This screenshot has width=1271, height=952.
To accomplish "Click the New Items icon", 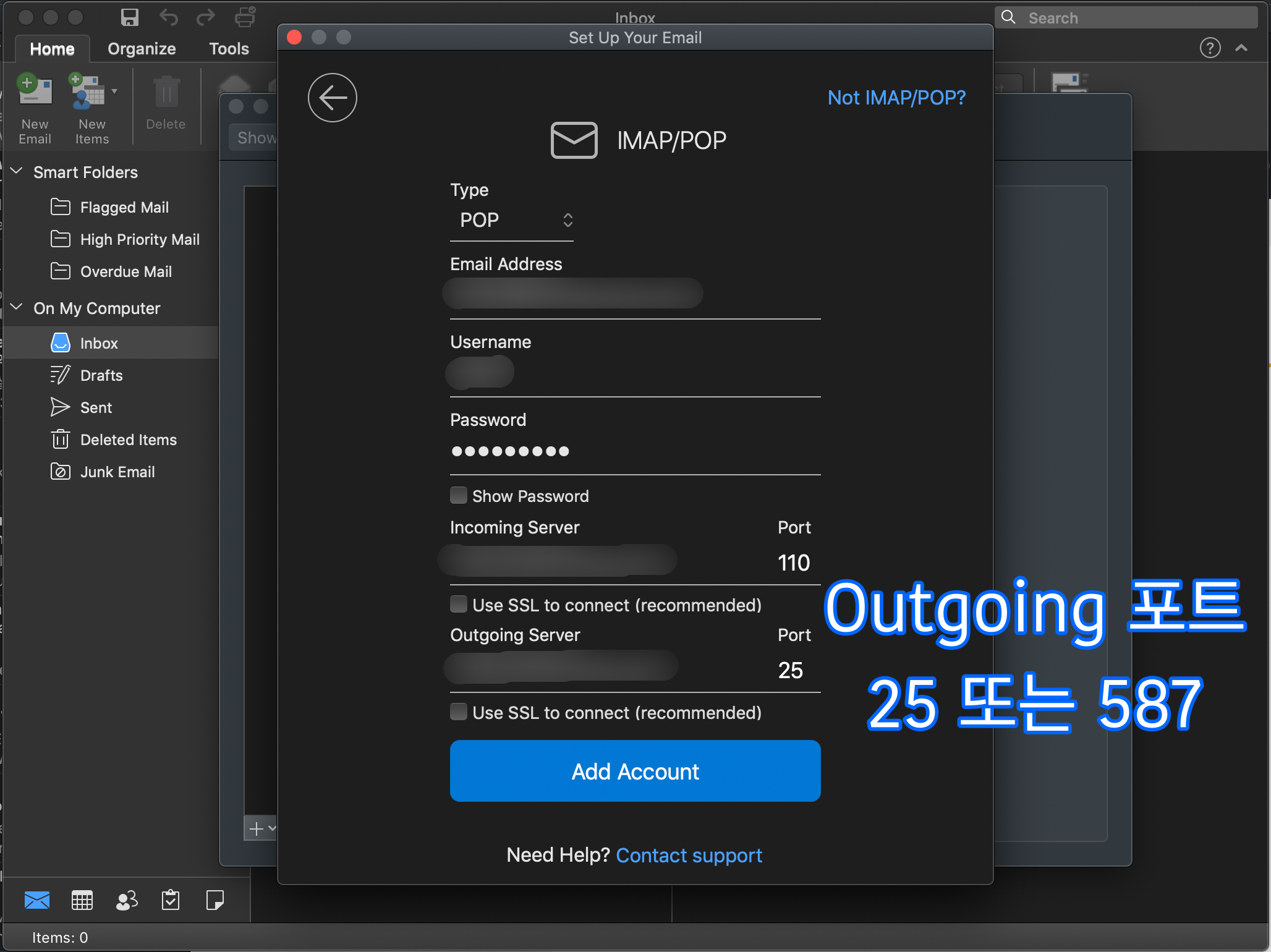I will click(89, 93).
